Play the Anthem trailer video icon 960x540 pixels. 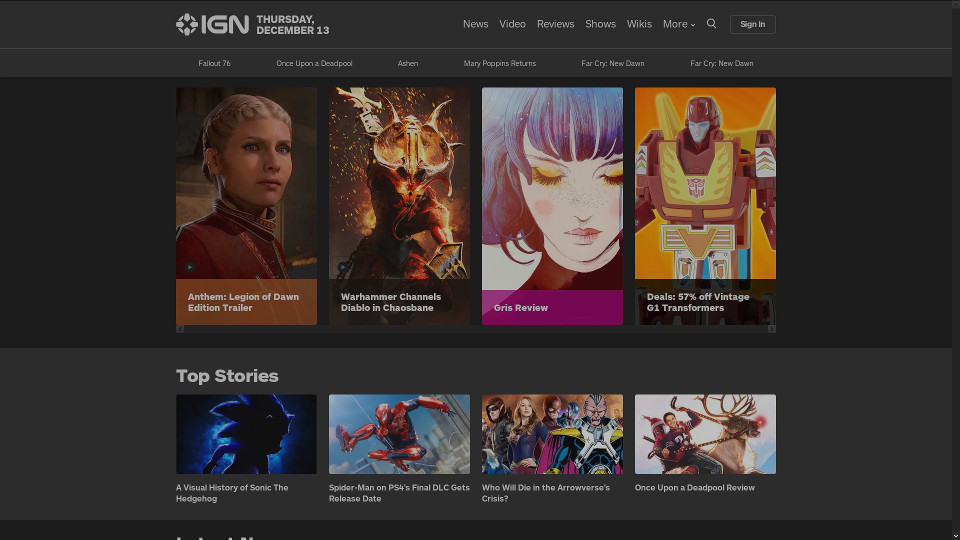[x=190, y=267]
